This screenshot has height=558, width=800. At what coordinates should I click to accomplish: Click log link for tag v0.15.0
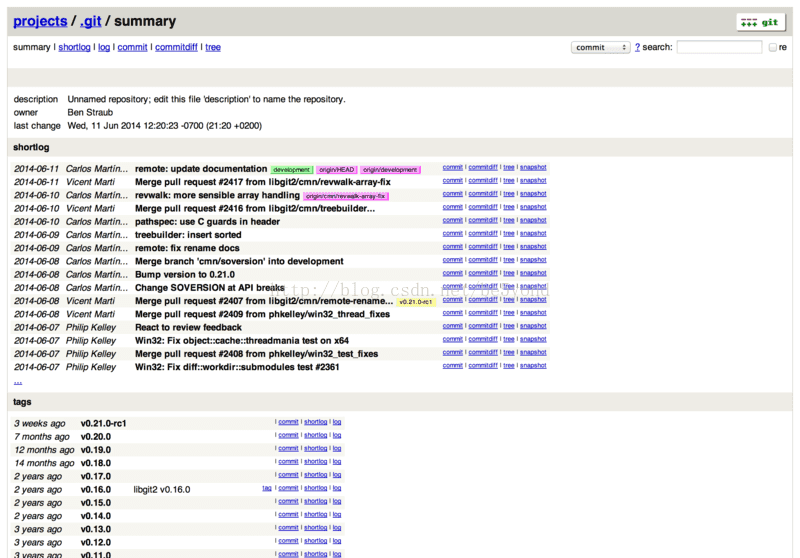pyautogui.click(x=337, y=501)
